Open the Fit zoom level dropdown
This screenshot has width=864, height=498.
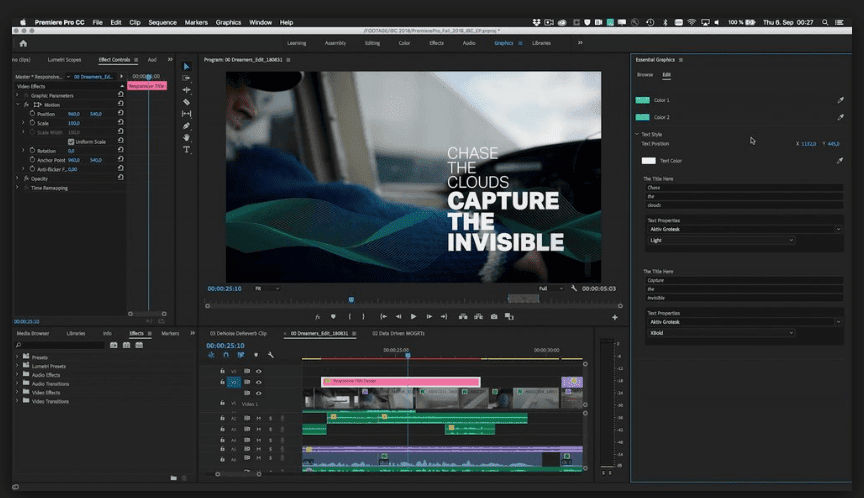[x=265, y=288]
